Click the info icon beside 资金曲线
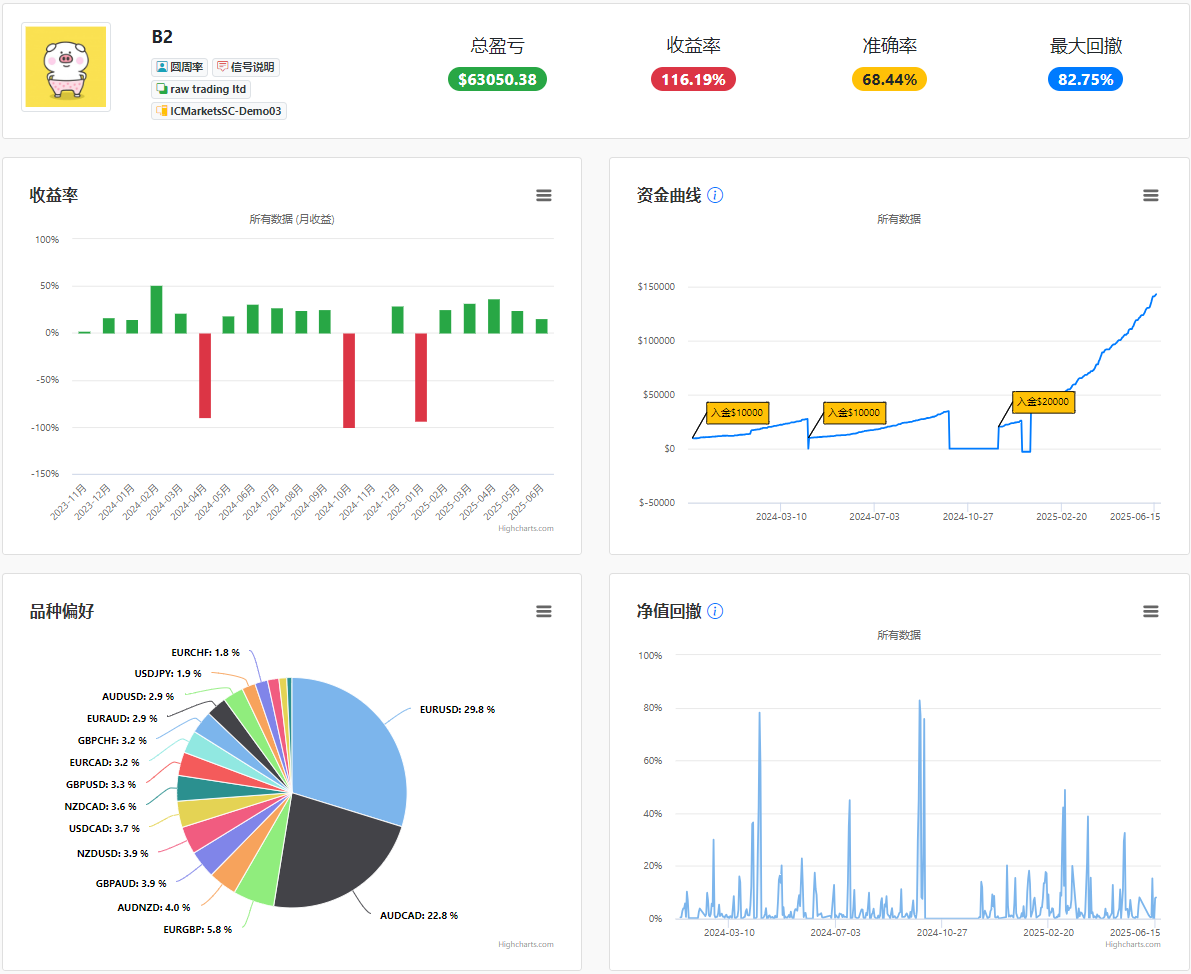1191x974 pixels. (x=715, y=195)
